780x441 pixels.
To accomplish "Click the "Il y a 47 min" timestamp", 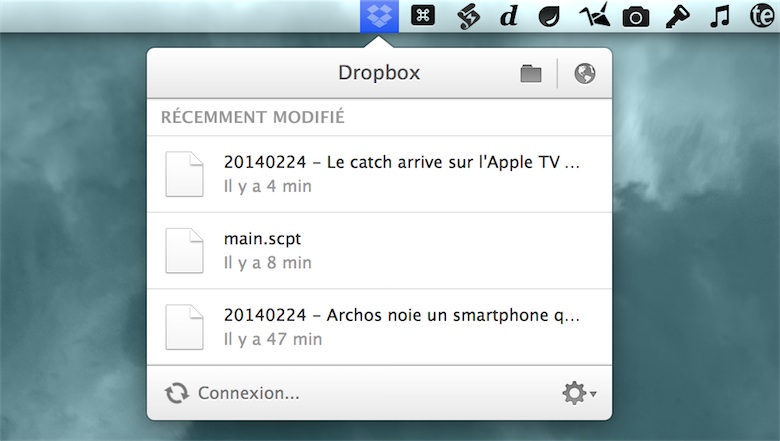I will pos(273,339).
